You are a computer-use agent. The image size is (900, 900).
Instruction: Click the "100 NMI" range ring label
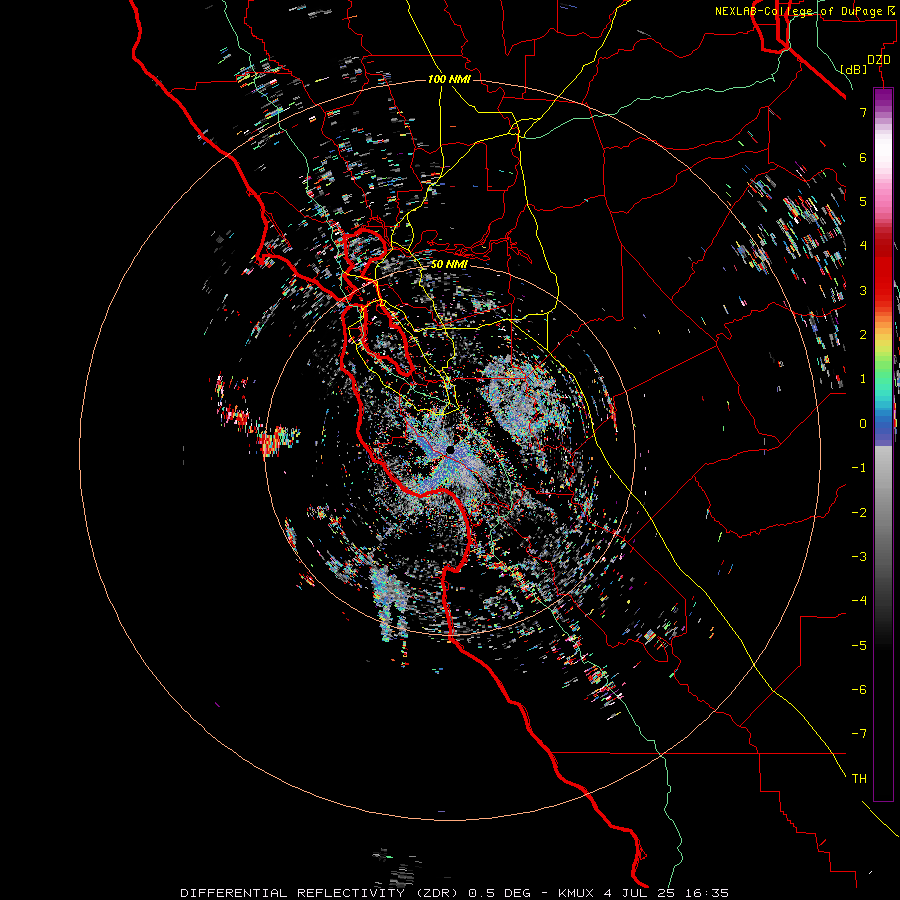coord(449,79)
